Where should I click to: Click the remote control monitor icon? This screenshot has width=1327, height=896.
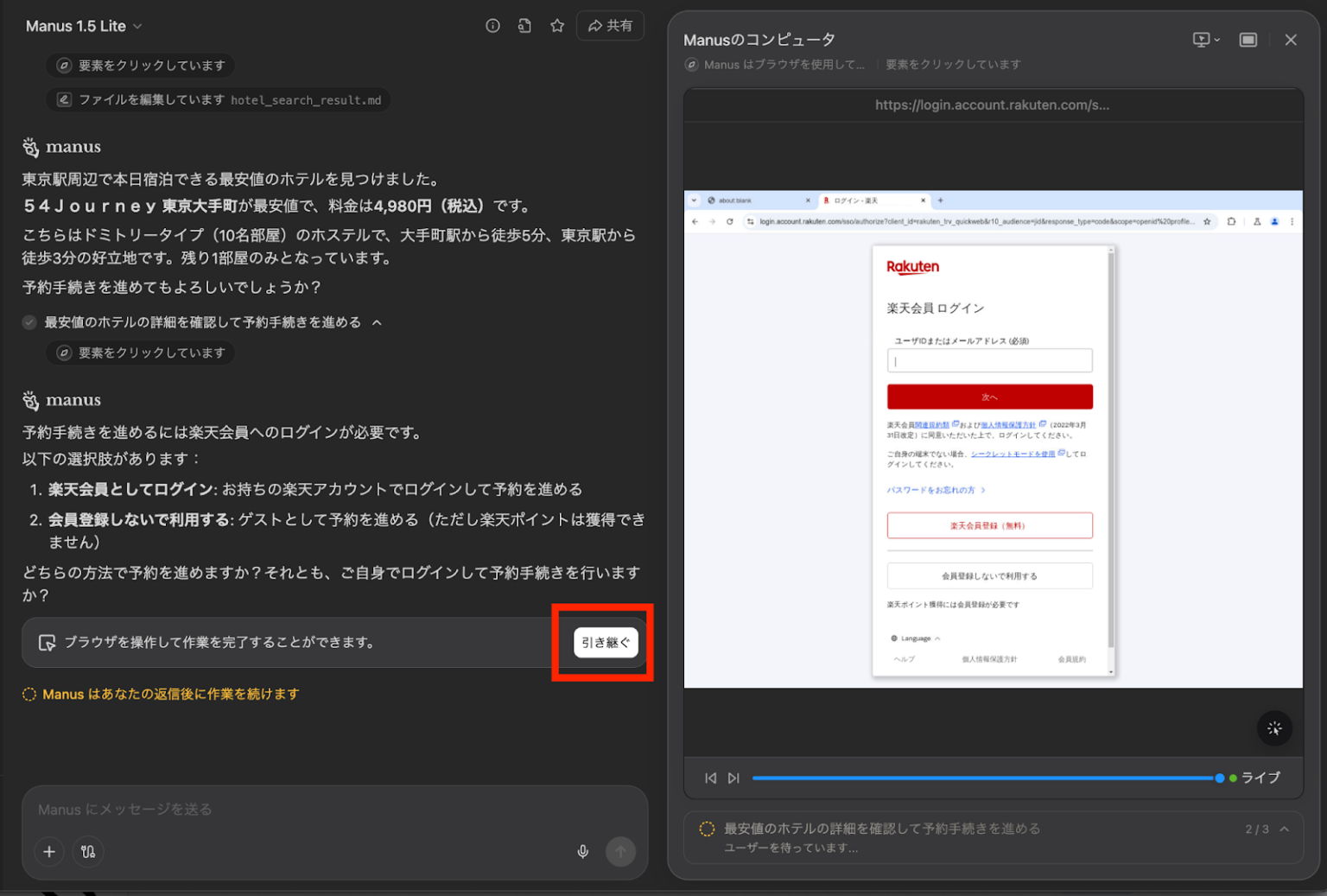1202,39
